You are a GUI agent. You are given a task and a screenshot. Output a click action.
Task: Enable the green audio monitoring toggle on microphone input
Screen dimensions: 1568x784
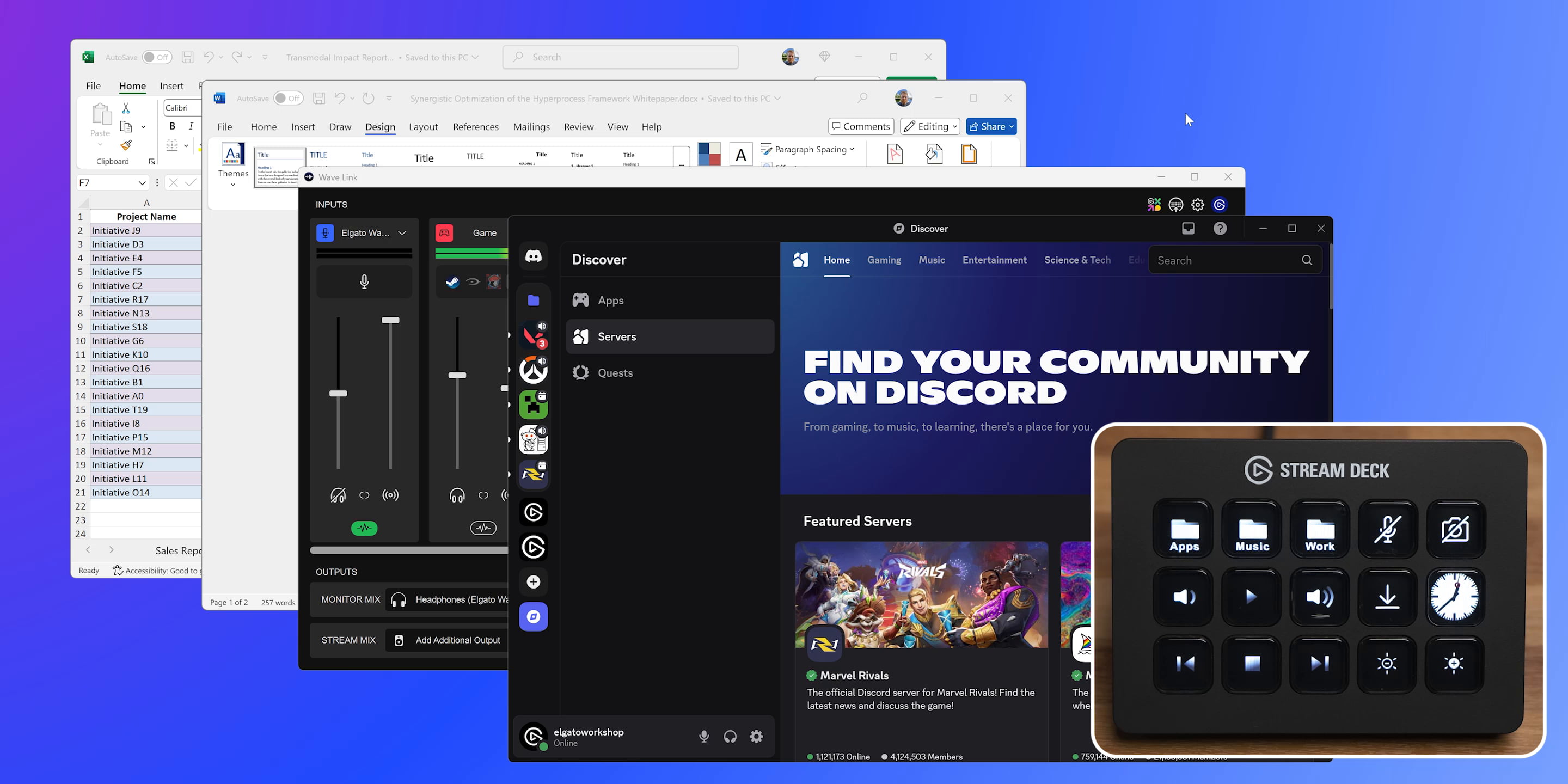364,528
